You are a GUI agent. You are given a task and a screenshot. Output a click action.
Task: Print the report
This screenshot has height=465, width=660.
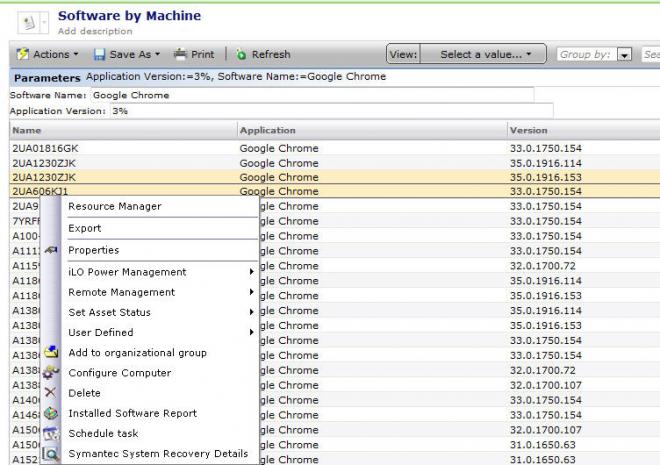194,54
